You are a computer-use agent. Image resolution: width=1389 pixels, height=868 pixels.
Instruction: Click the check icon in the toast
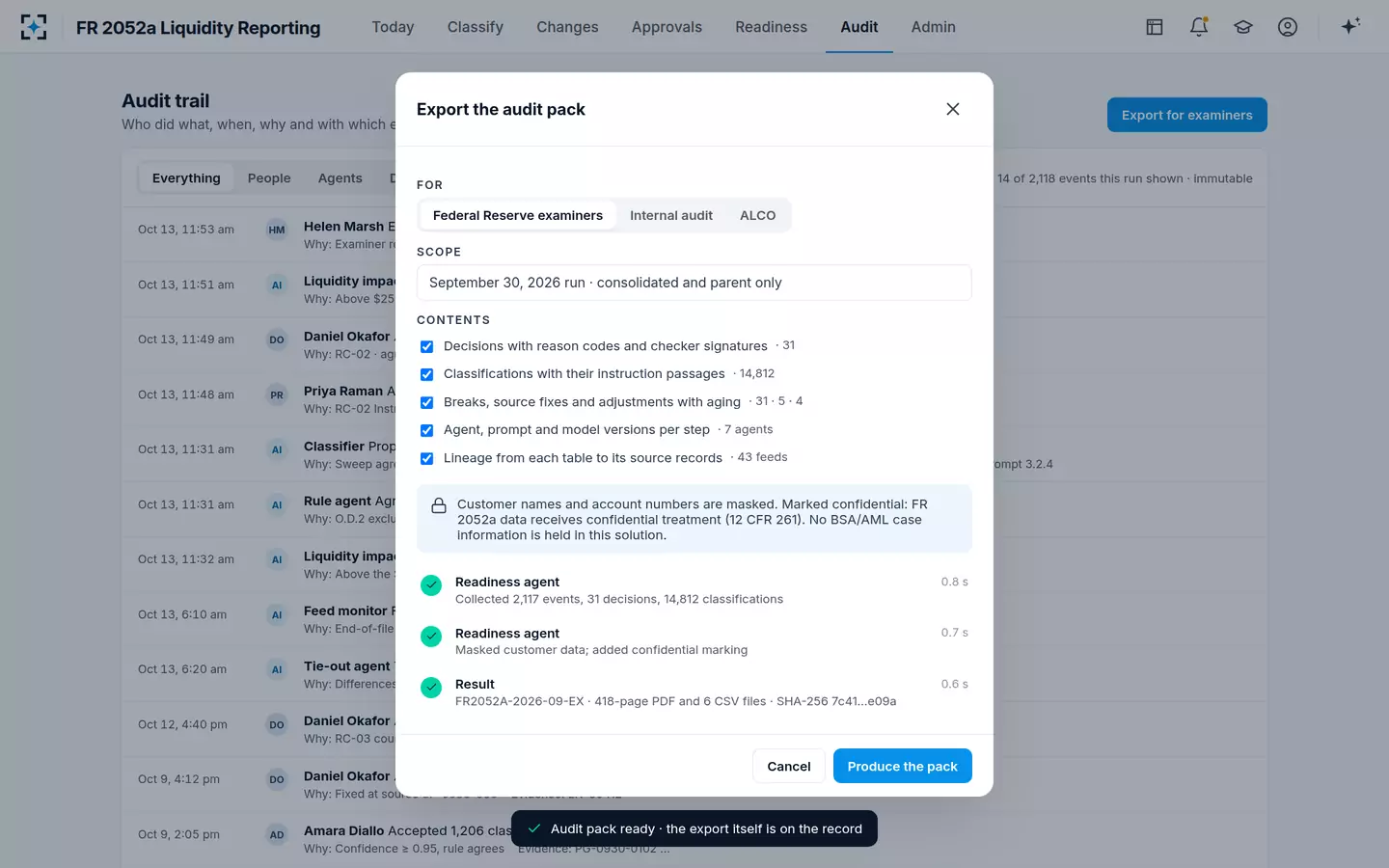(533, 828)
